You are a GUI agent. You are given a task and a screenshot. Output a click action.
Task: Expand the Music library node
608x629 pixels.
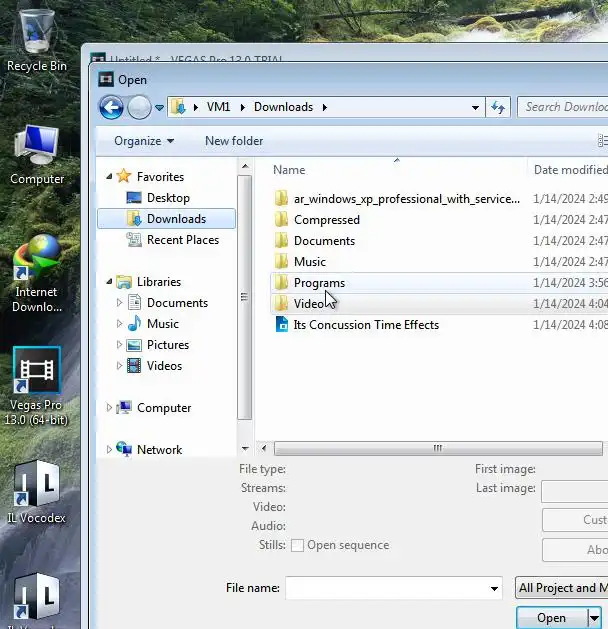coord(119,323)
